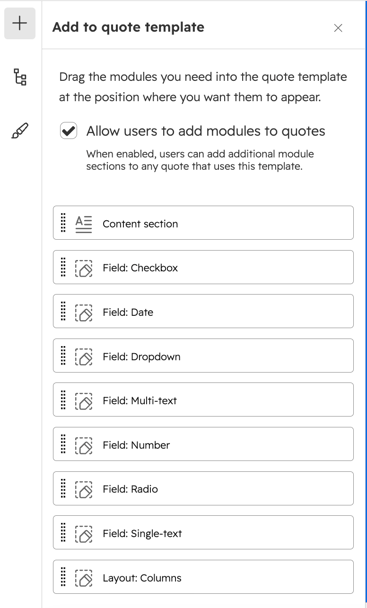The width and height of the screenshot is (367, 608).
Task: Click Field: Number drag handle
Action: (63, 444)
